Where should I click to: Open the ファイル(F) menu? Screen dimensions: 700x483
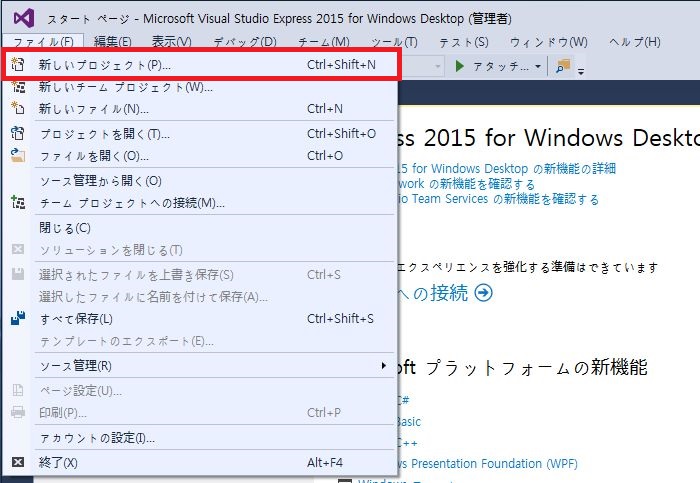pyautogui.click(x=43, y=42)
